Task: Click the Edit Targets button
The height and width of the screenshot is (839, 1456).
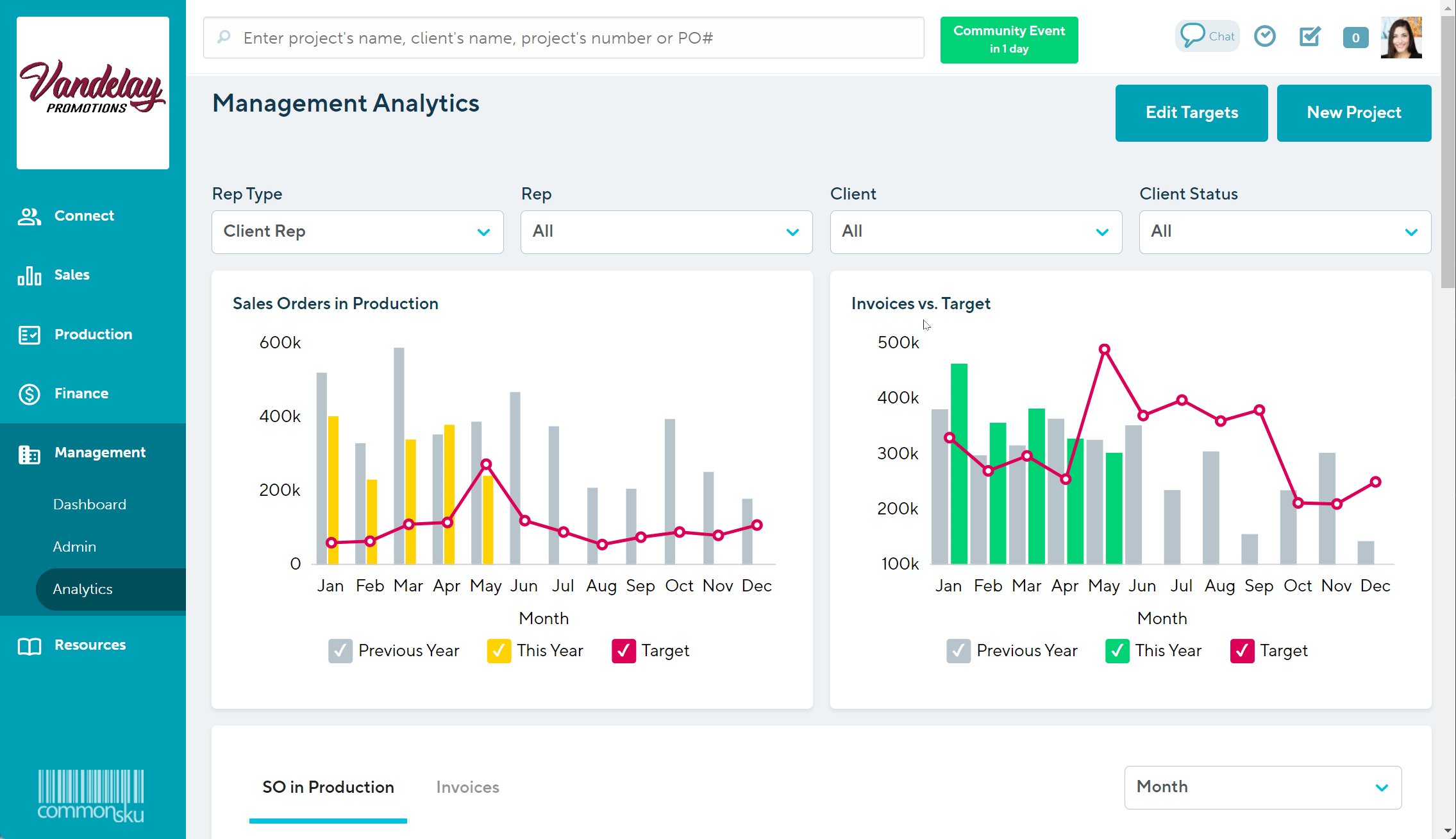Action: coord(1191,113)
